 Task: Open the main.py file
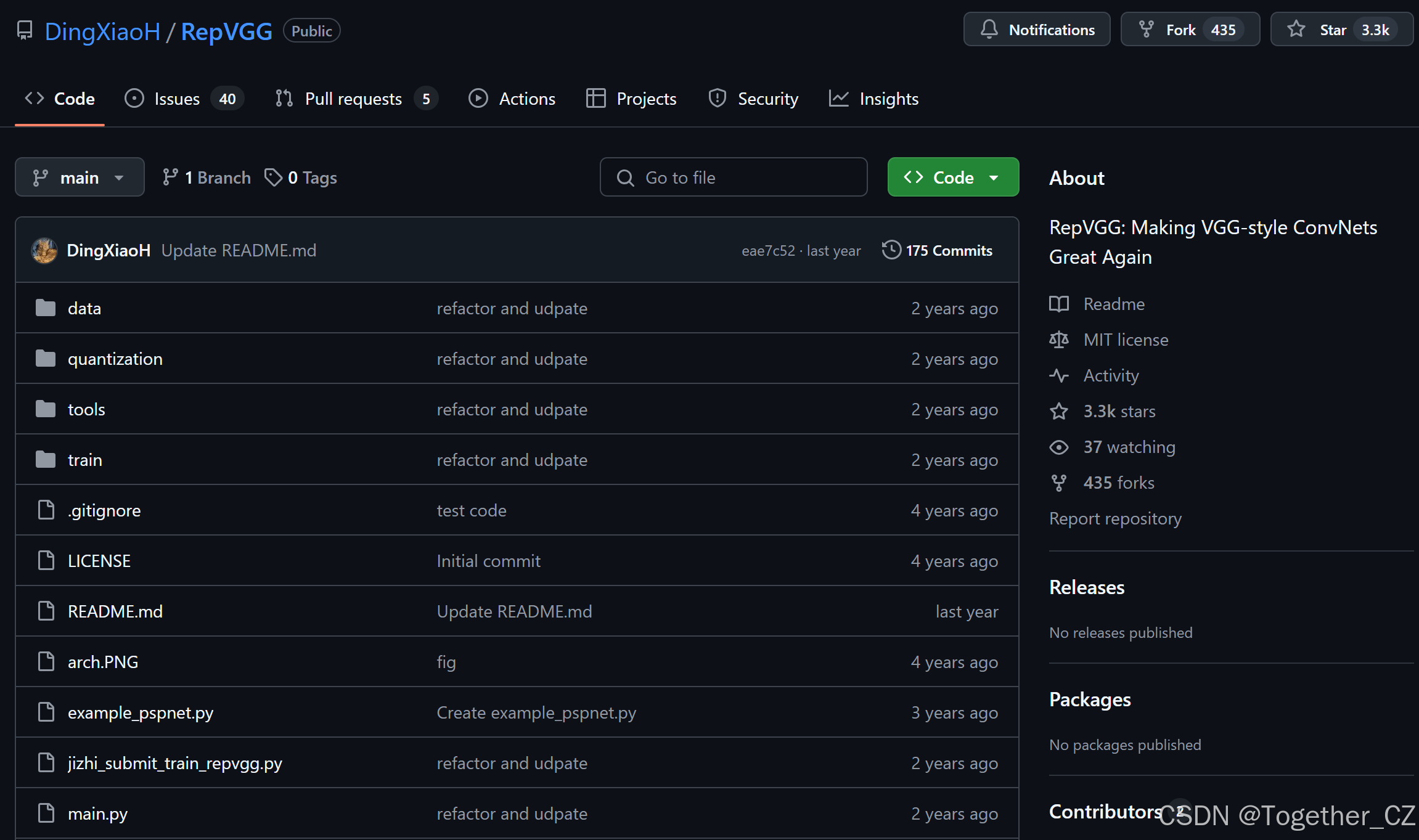point(97,813)
